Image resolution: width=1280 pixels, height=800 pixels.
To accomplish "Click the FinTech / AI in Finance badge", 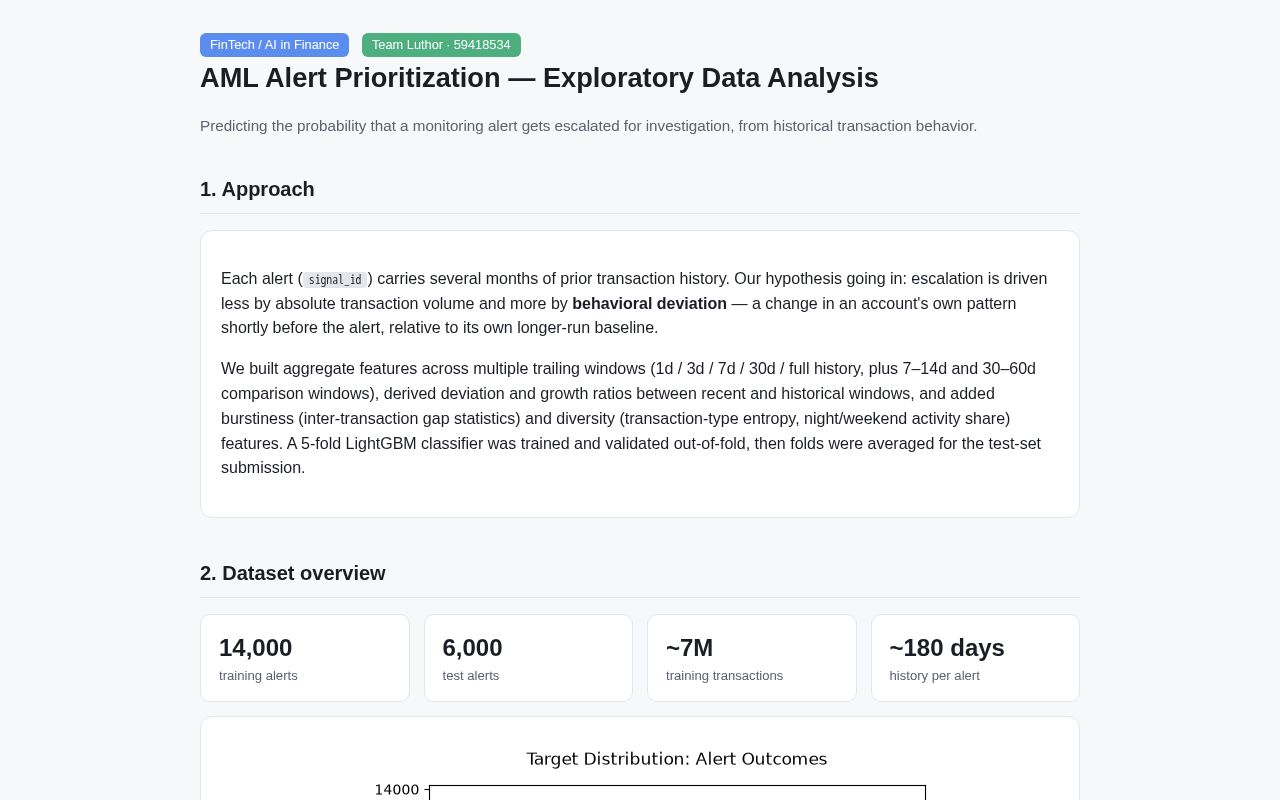I will point(274,45).
